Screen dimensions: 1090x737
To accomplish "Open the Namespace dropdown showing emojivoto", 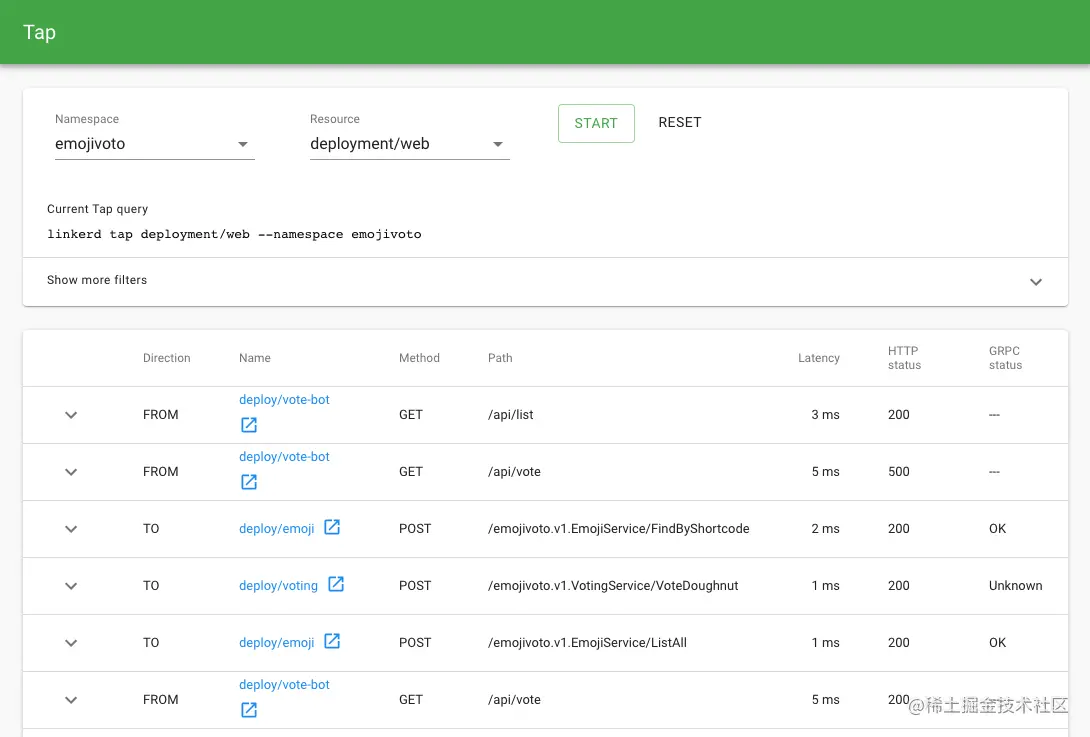I will [x=154, y=144].
